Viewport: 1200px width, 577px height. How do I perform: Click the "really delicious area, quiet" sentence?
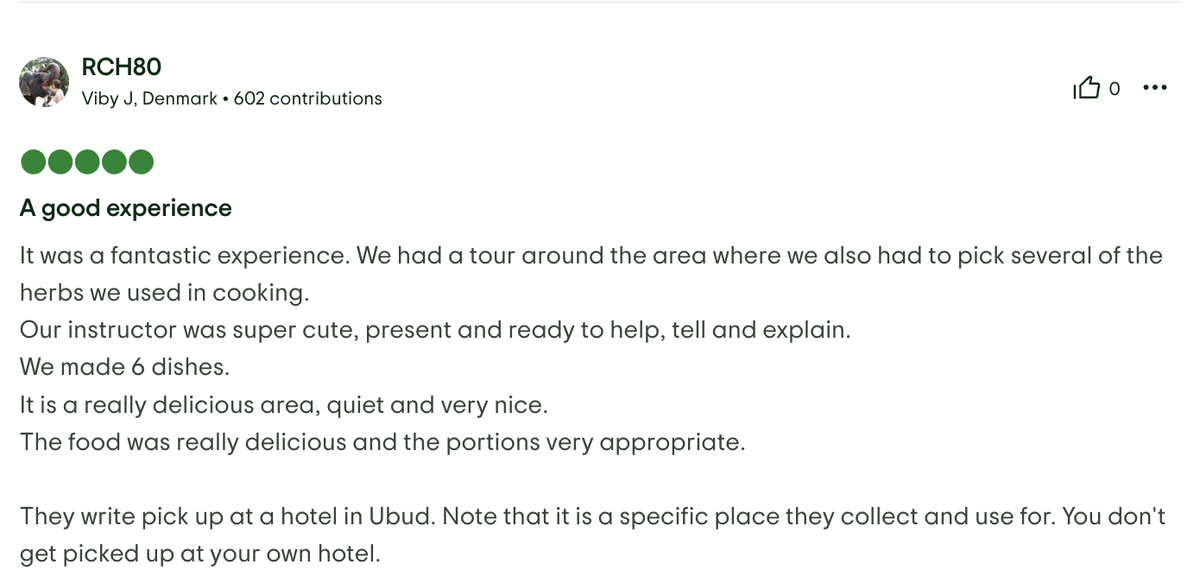click(x=284, y=405)
